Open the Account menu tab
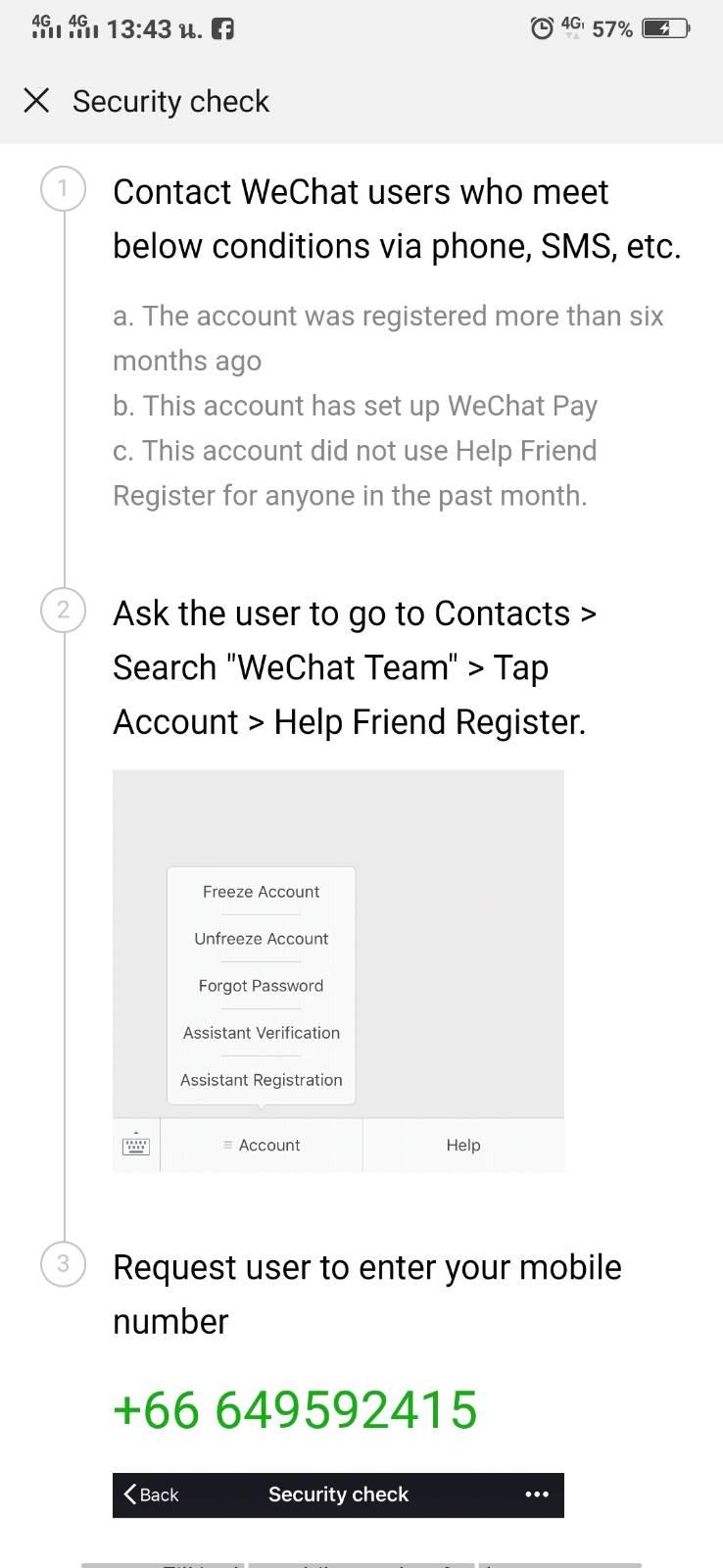723x1568 pixels. point(262,1145)
